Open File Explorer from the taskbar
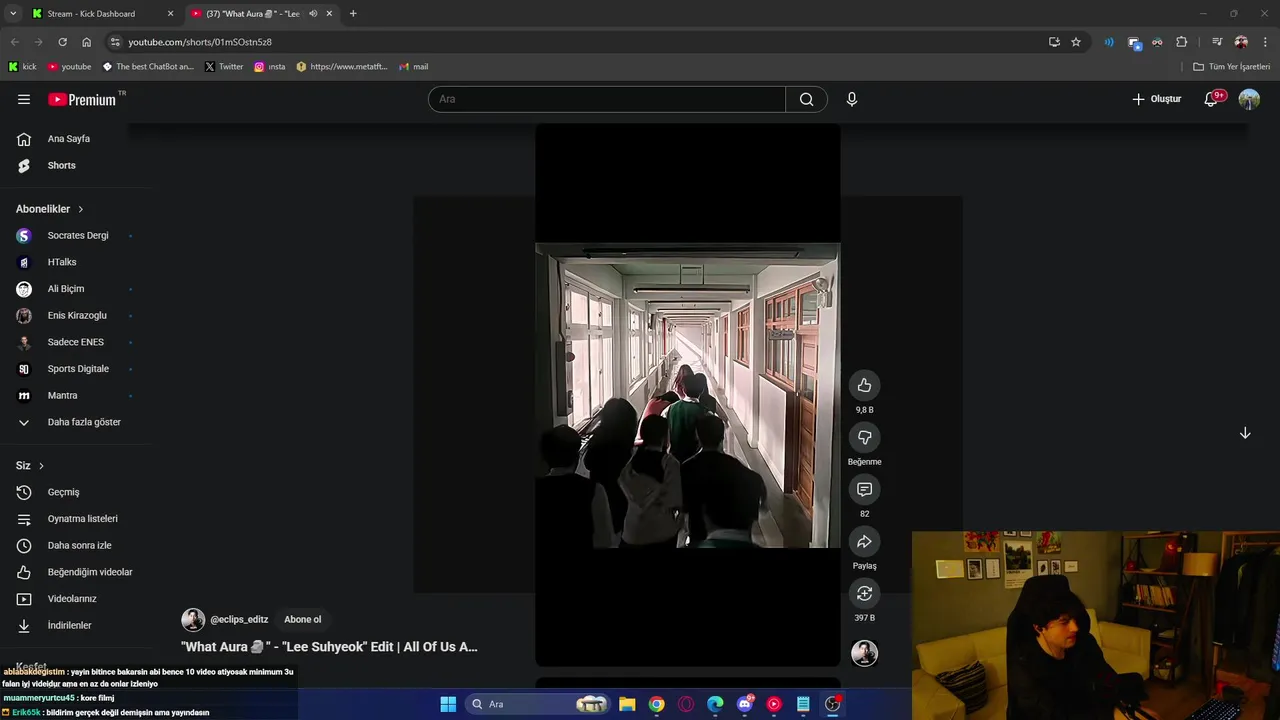Screen dimensions: 1280x720 click(x=627, y=704)
